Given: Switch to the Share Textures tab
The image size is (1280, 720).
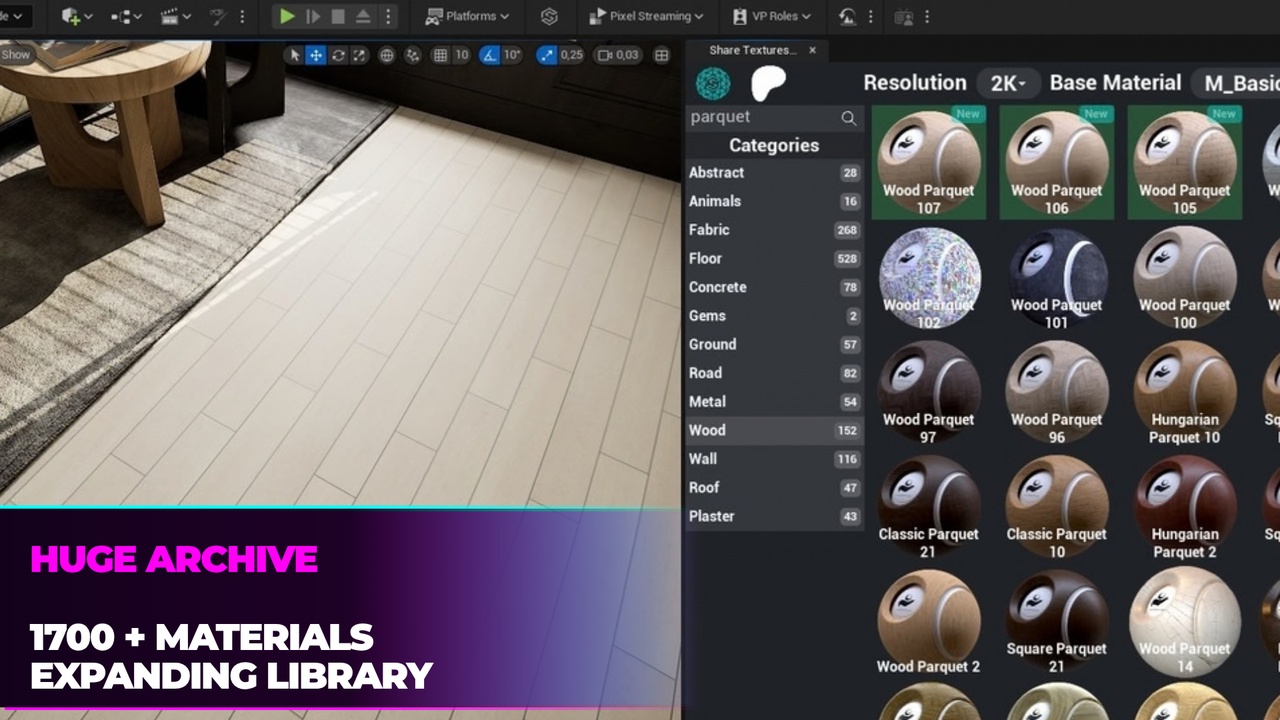Looking at the screenshot, I should pyautogui.click(x=753, y=50).
